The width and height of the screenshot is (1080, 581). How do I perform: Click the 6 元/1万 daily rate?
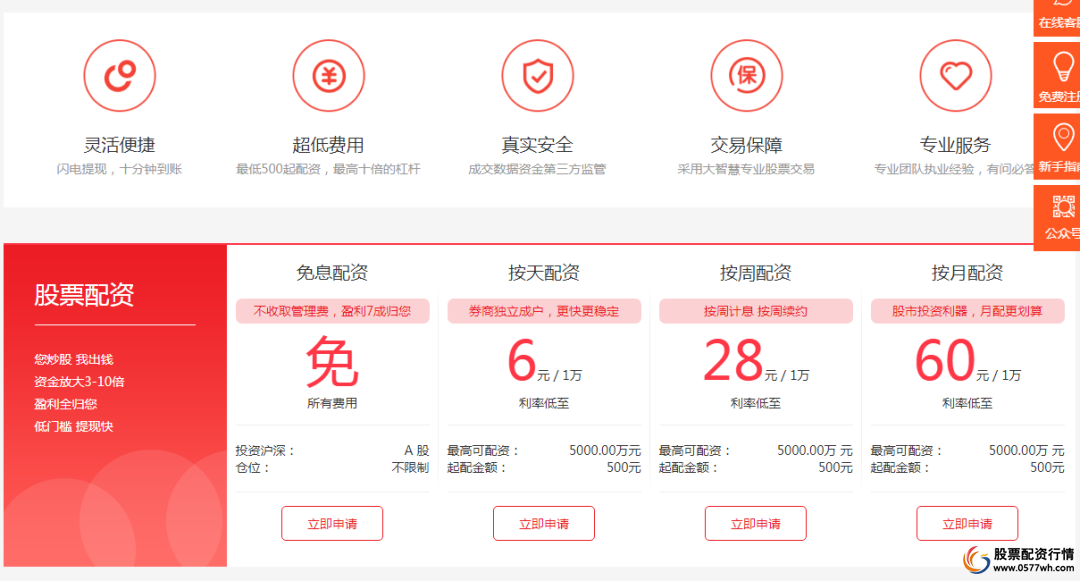click(x=544, y=361)
